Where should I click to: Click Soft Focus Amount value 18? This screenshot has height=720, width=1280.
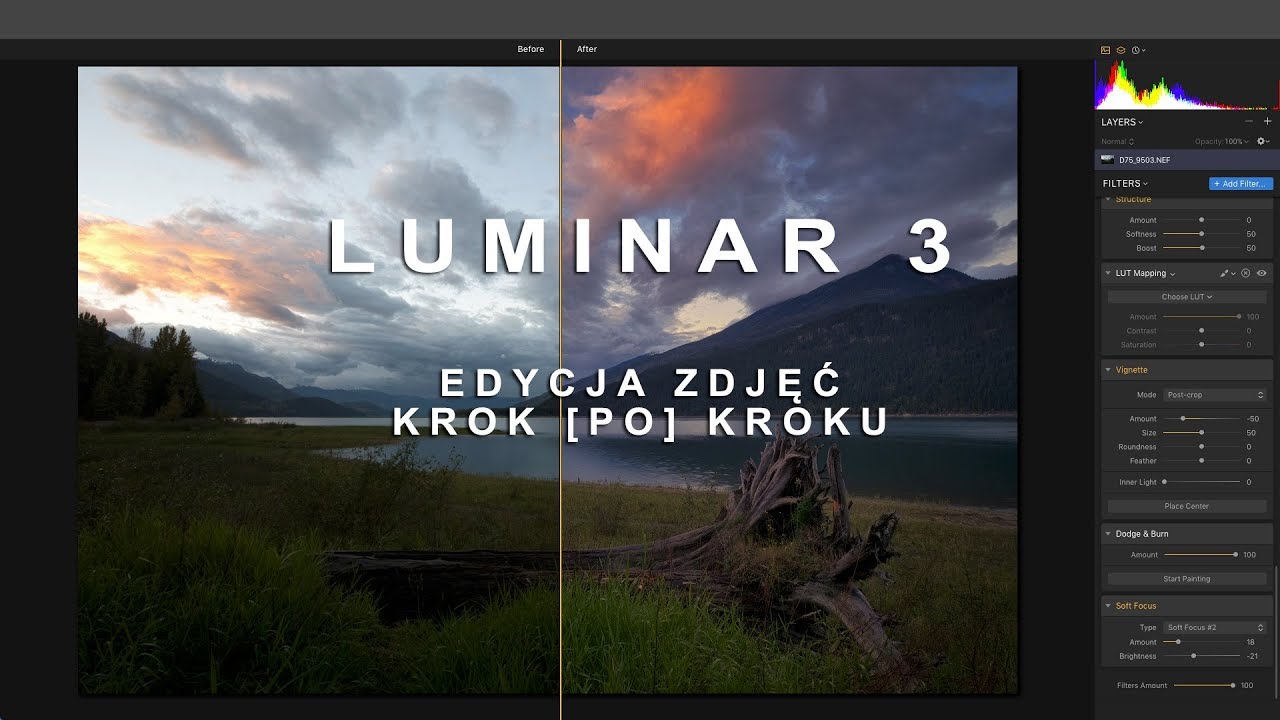point(1250,642)
